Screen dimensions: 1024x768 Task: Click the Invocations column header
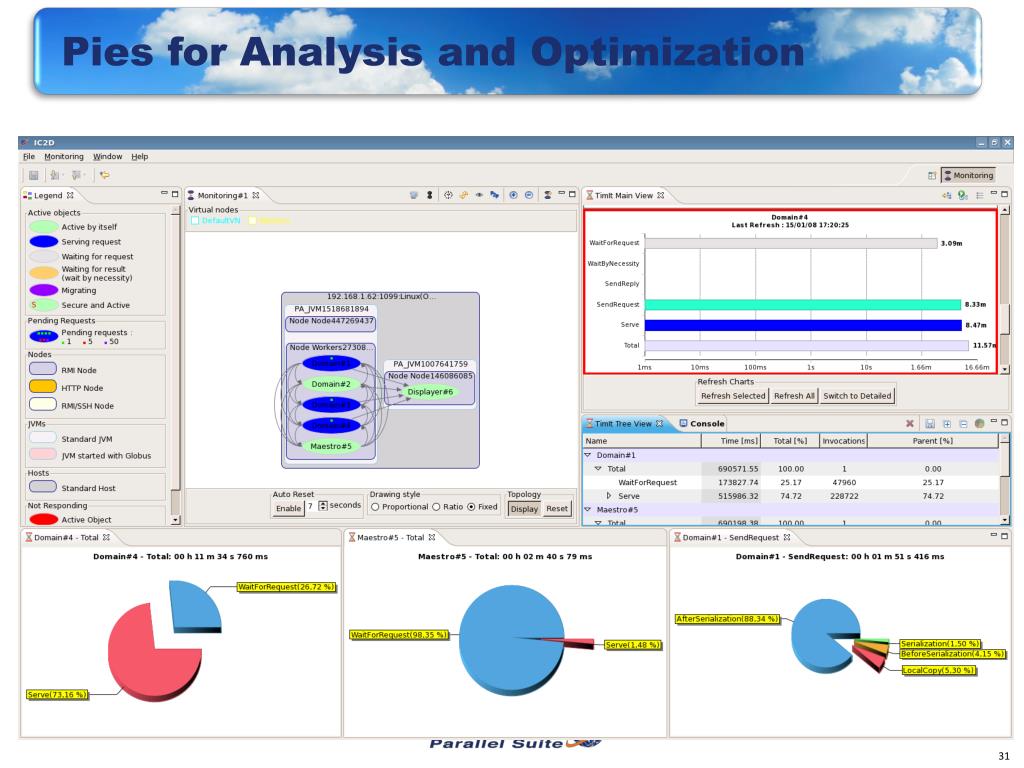tap(844, 441)
